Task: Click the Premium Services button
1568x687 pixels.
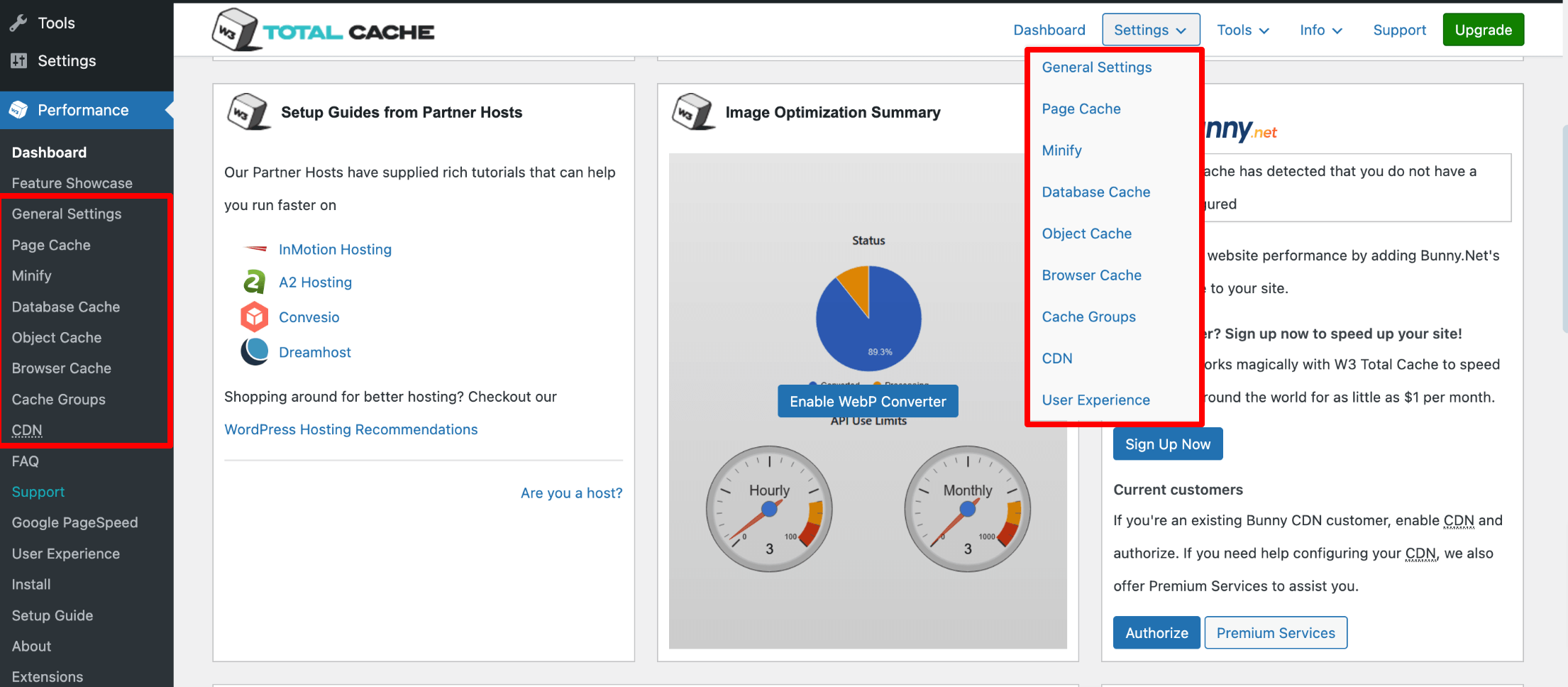Action: [x=1276, y=632]
